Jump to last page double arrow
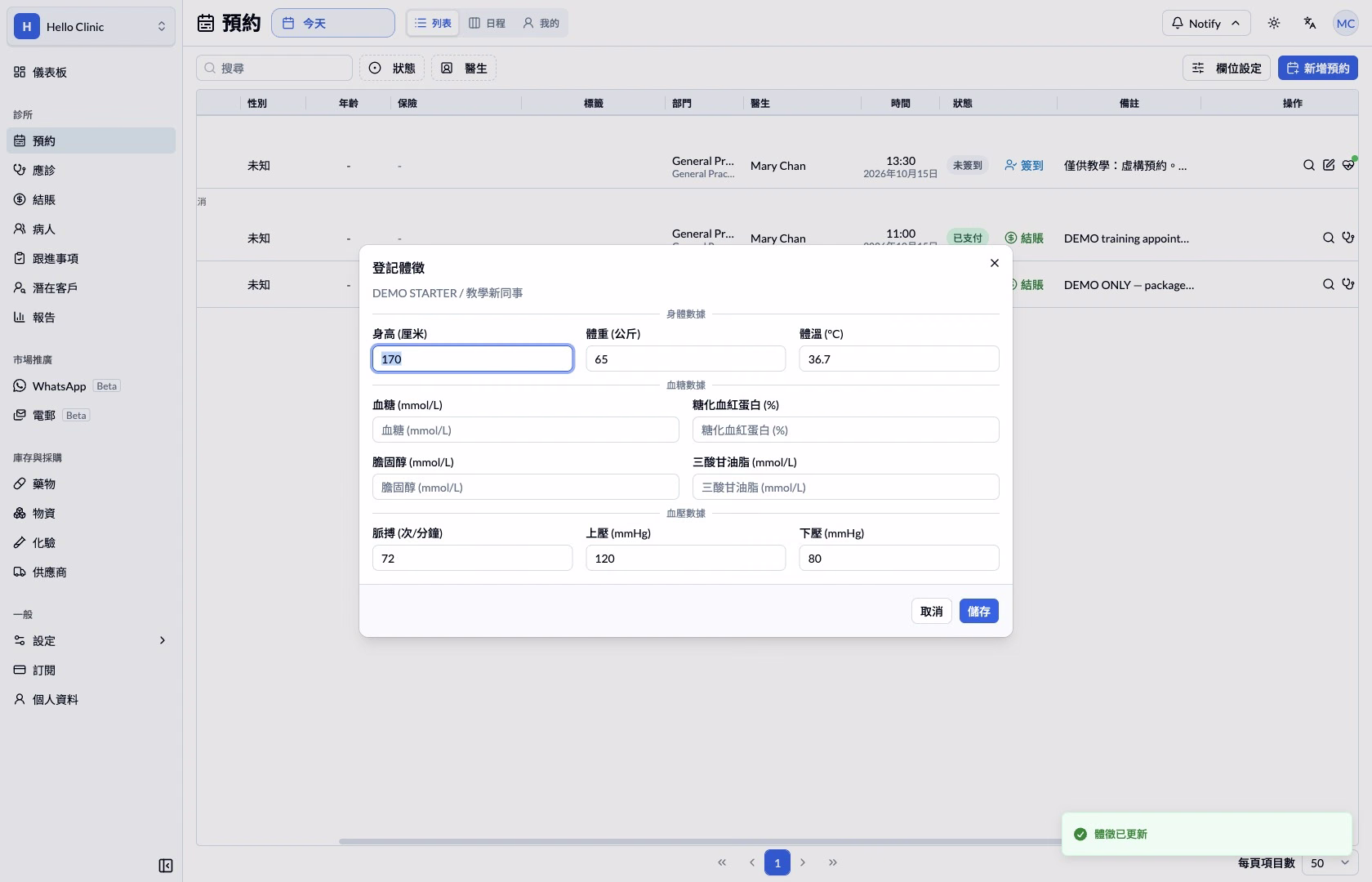Image resolution: width=1372 pixels, height=882 pixels. point(833,862)
